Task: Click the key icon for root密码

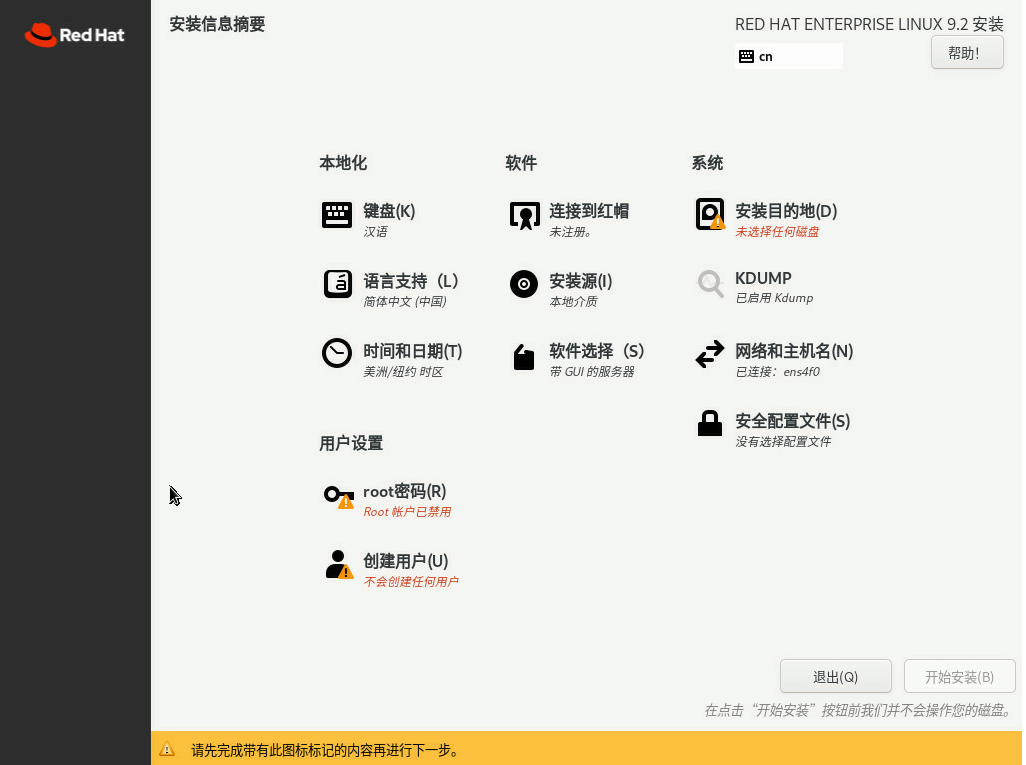Action: pyautogui.click(x=338, y=495)
